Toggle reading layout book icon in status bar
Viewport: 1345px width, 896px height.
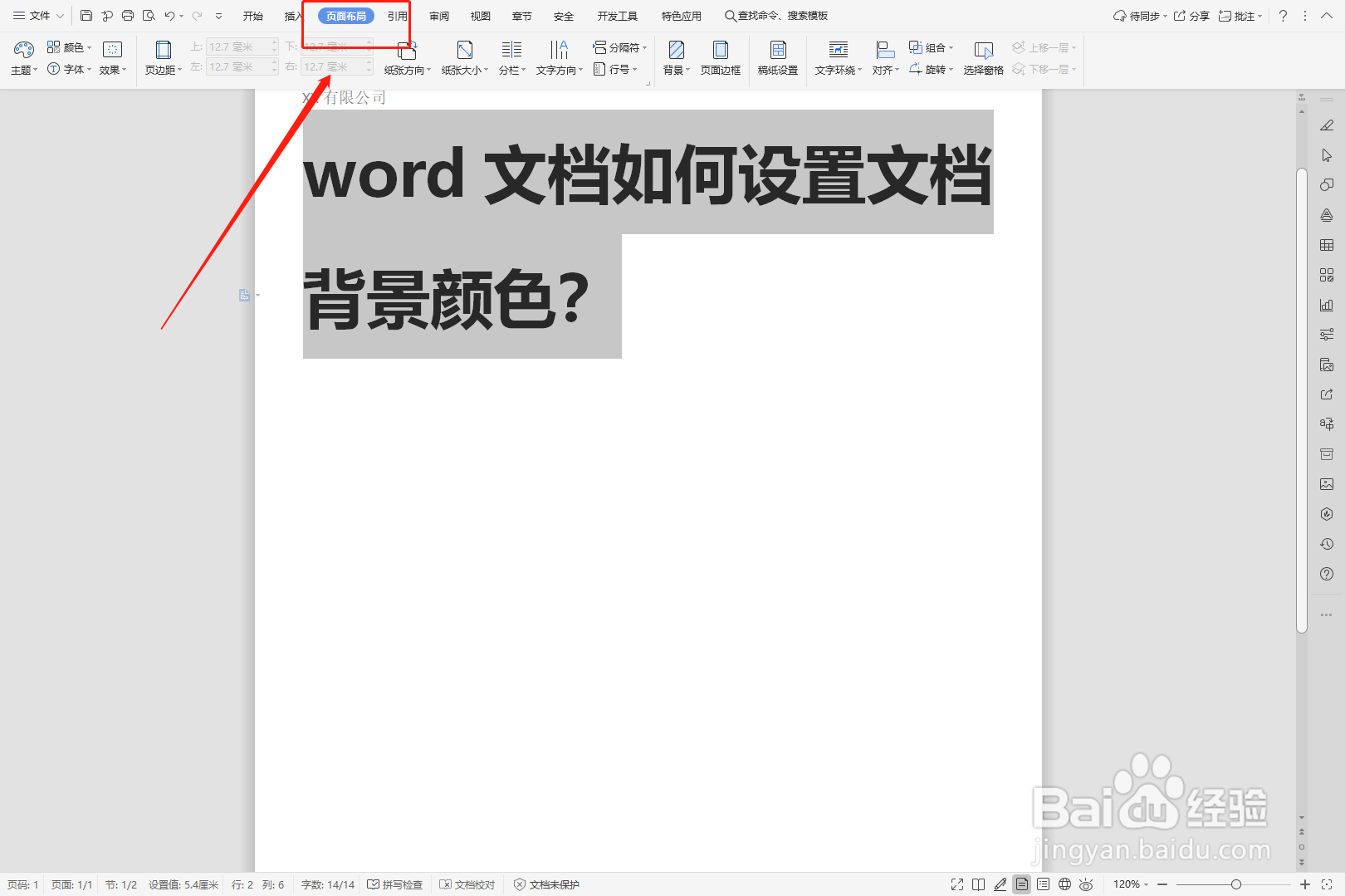tap(979, 884)
